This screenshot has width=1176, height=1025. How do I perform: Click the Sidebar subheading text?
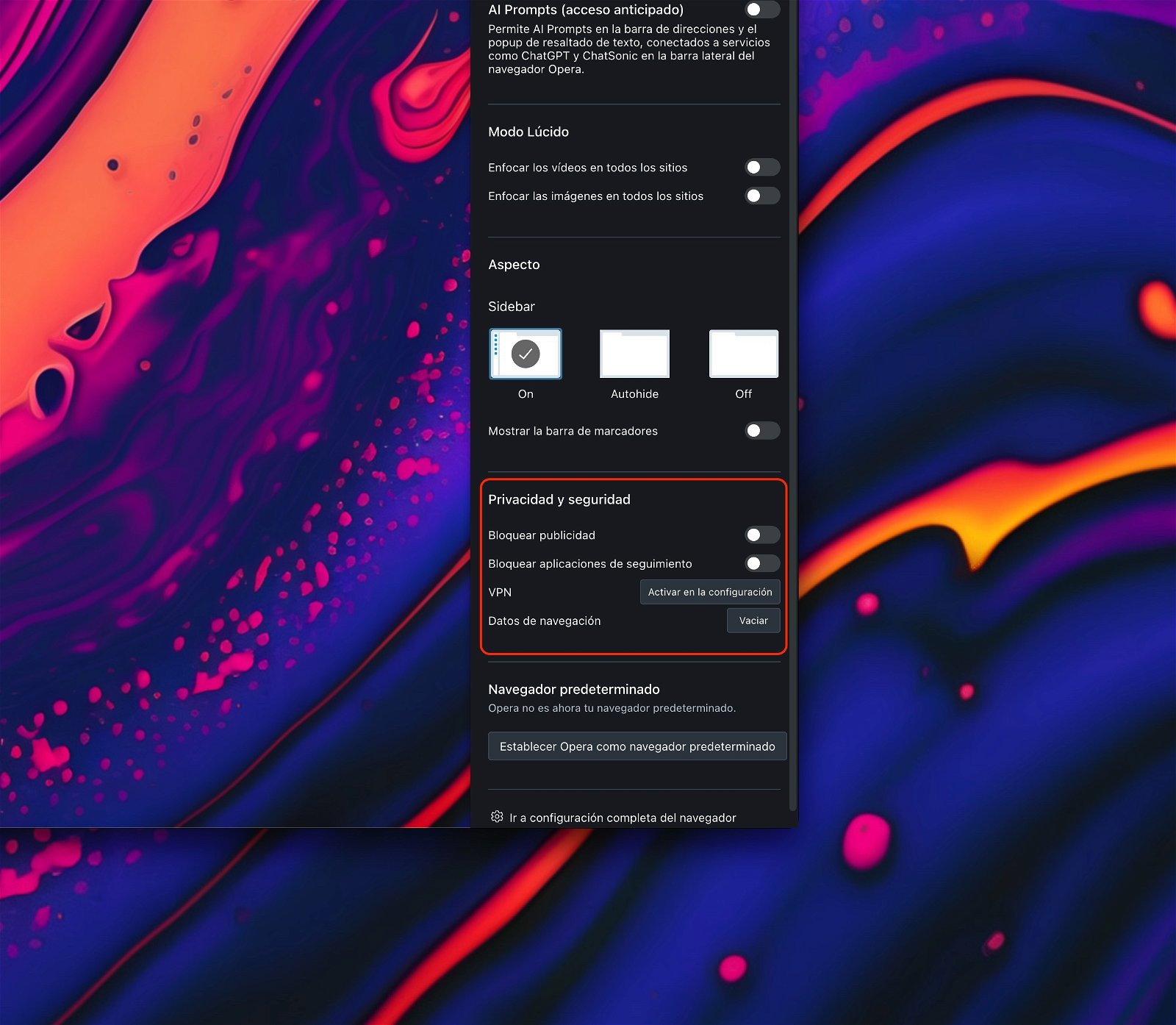(x=512, y=307)
